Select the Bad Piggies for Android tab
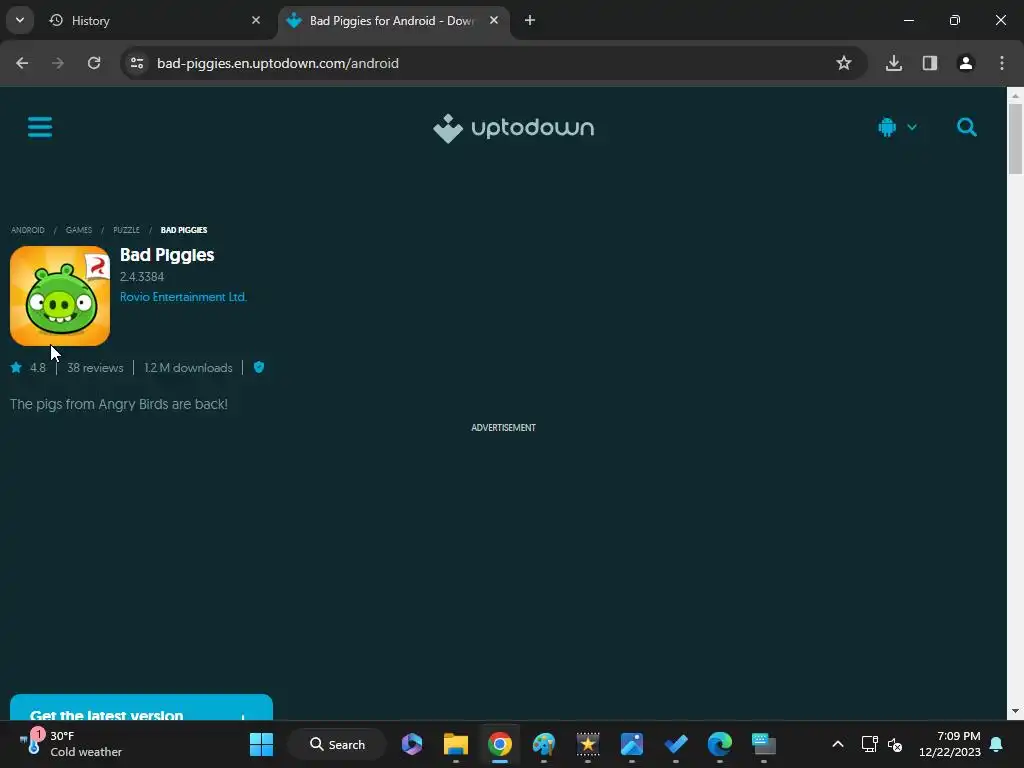Viewport: 1024px width, 768px height. click(x=392, y=21)
